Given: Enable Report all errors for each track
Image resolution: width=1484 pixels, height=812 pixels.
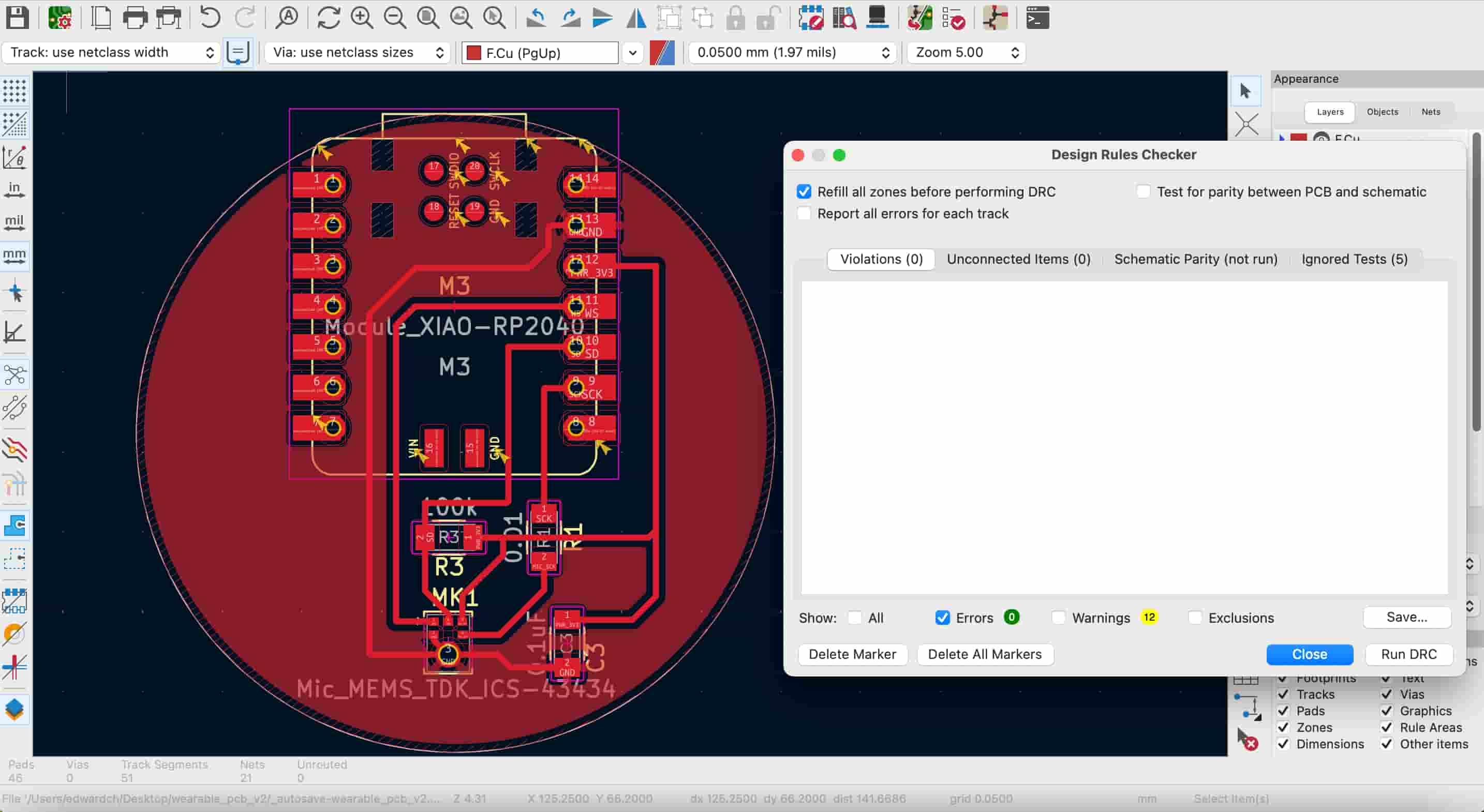Looking at the screenshot, I should (804, 214).
